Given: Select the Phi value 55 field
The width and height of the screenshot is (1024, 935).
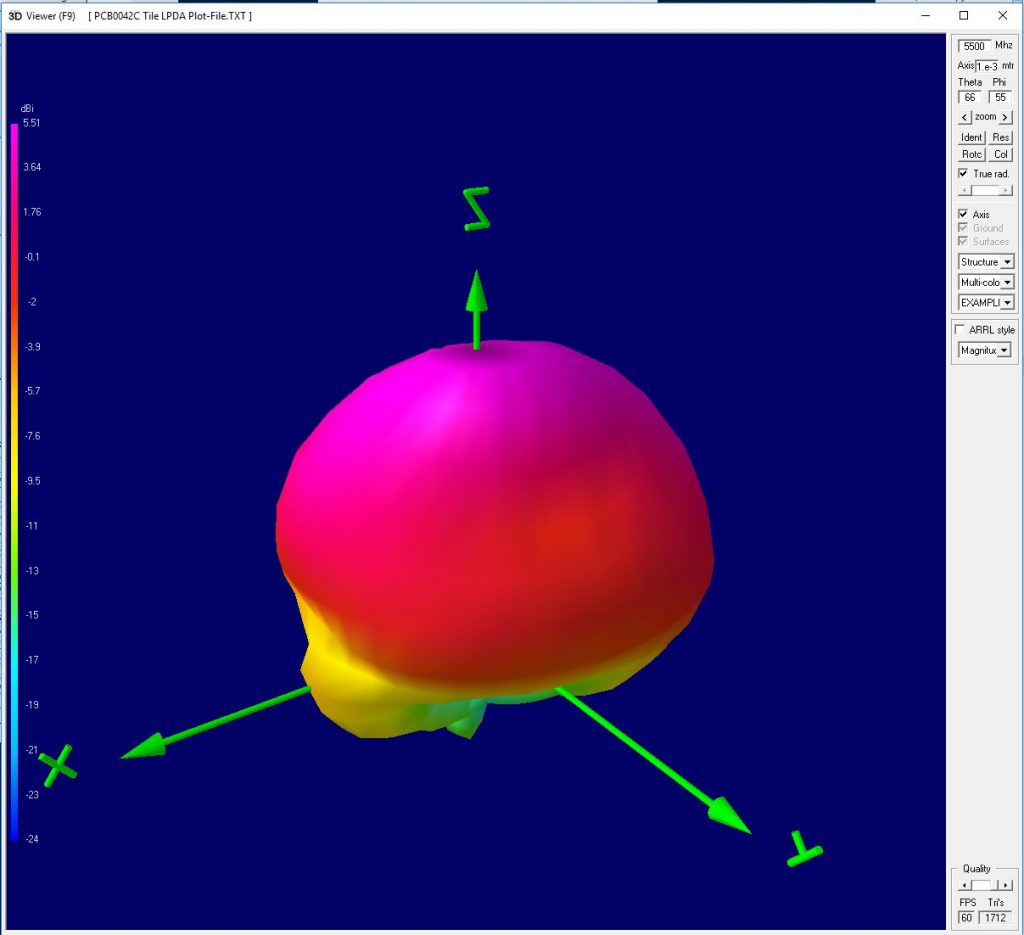Looking at the screenshot, I should coord(1000,96).
